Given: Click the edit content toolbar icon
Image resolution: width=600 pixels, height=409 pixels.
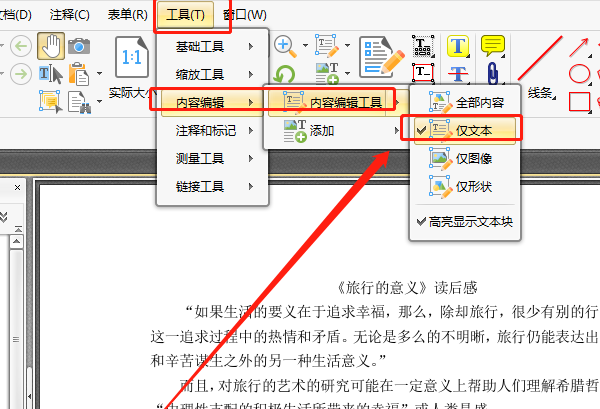Looking at the screenshot, I should click(x=327, y=46).
